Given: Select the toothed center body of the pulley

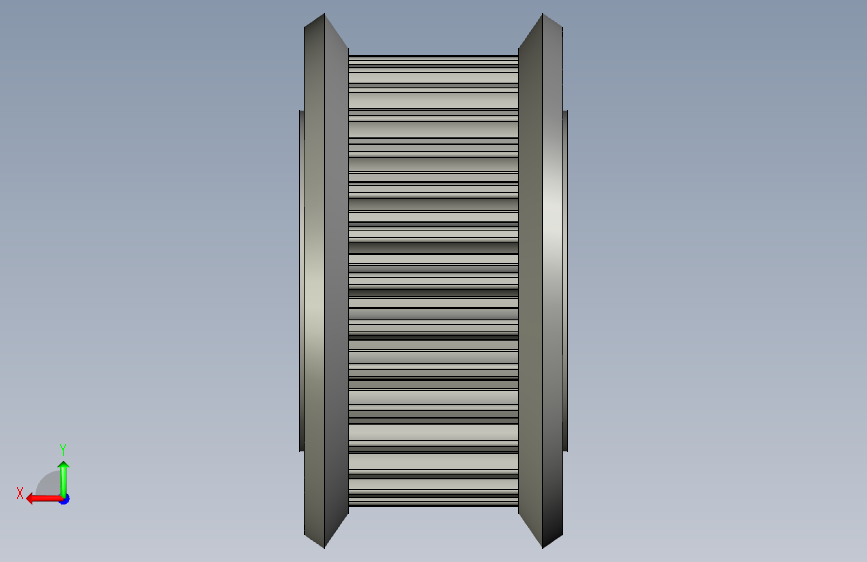Looking at the screenshot, I should (x=434, y=280).
